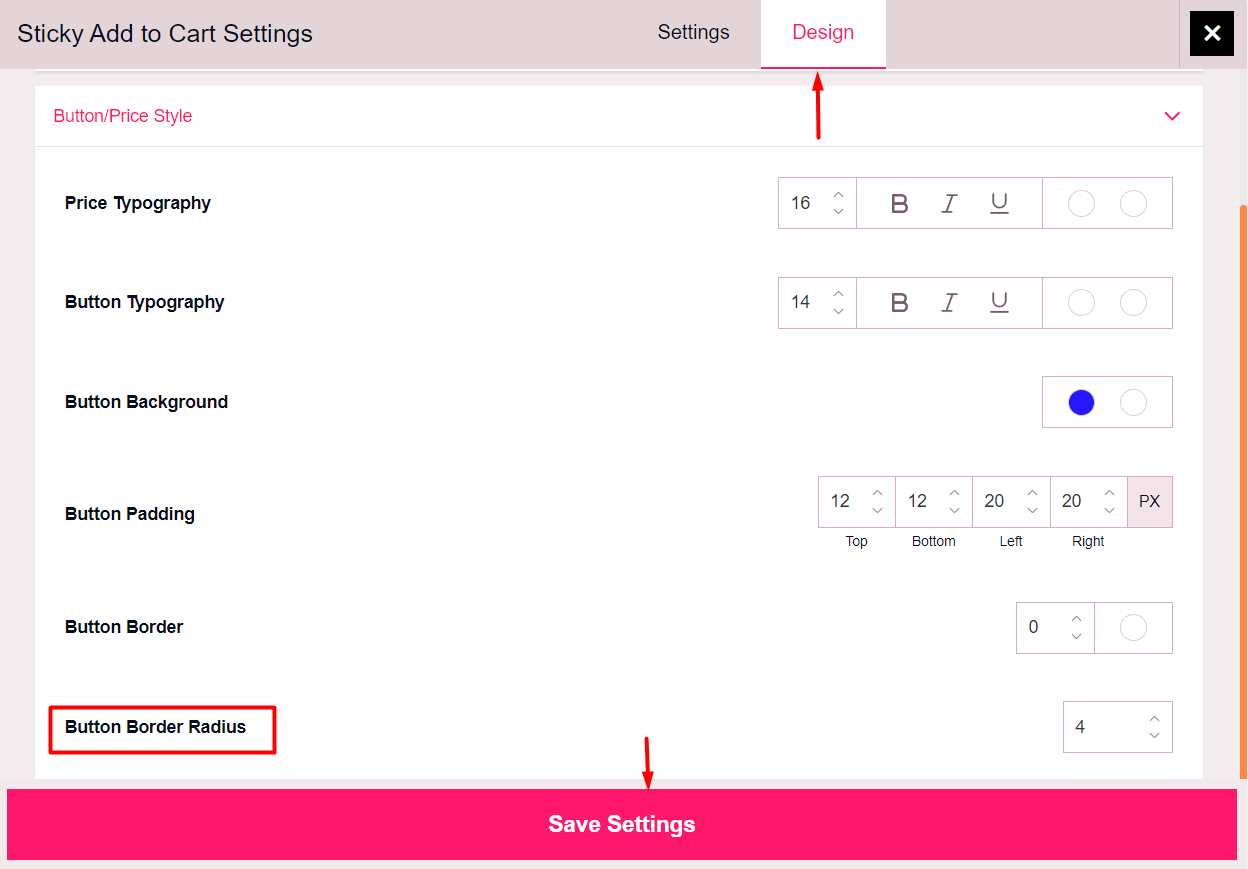Open the blue Button Background color swatch
The image size is (1248, 869).
click(x=1081, y=401)
